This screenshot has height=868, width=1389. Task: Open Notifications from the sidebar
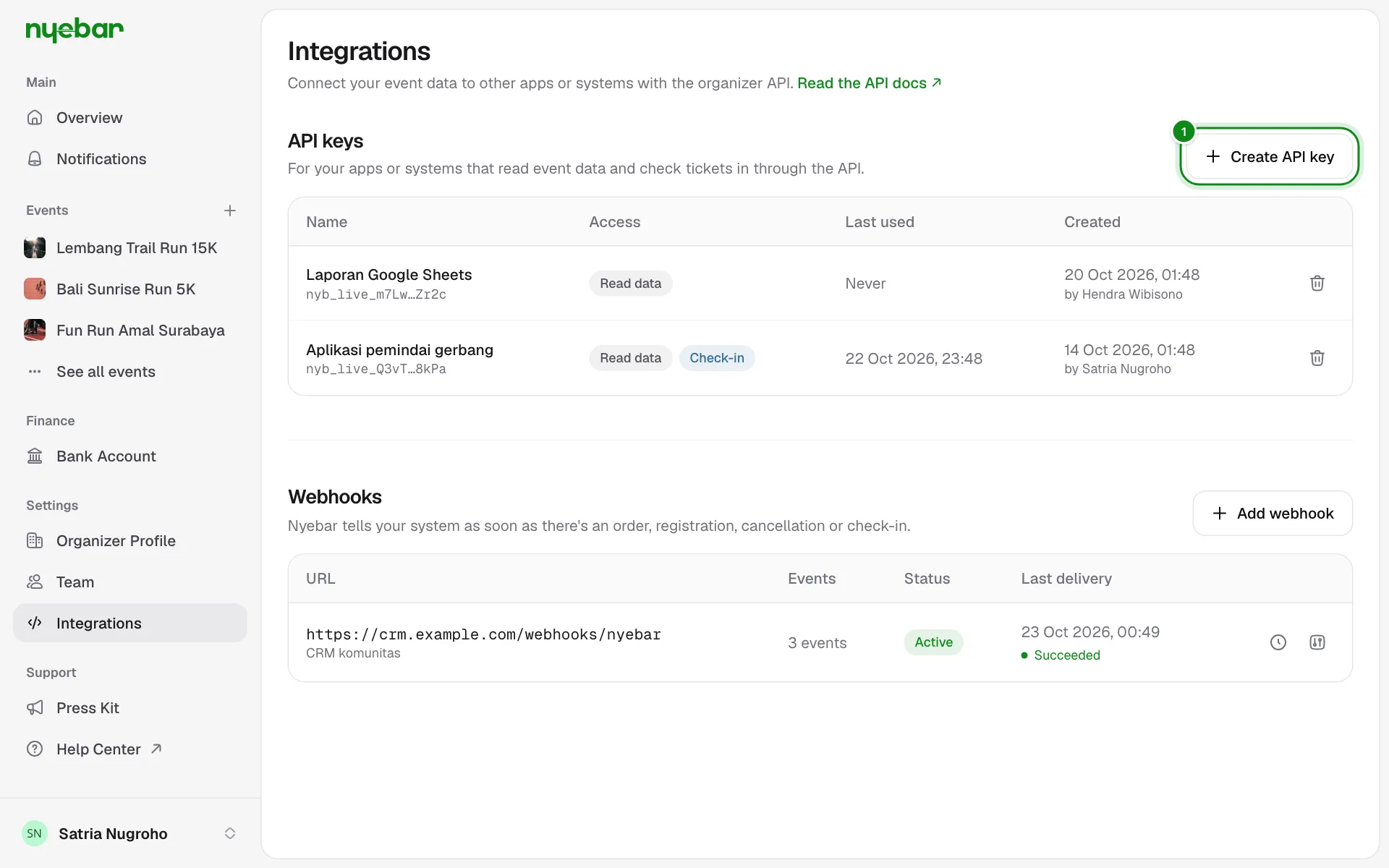click(x=130, y=159)
